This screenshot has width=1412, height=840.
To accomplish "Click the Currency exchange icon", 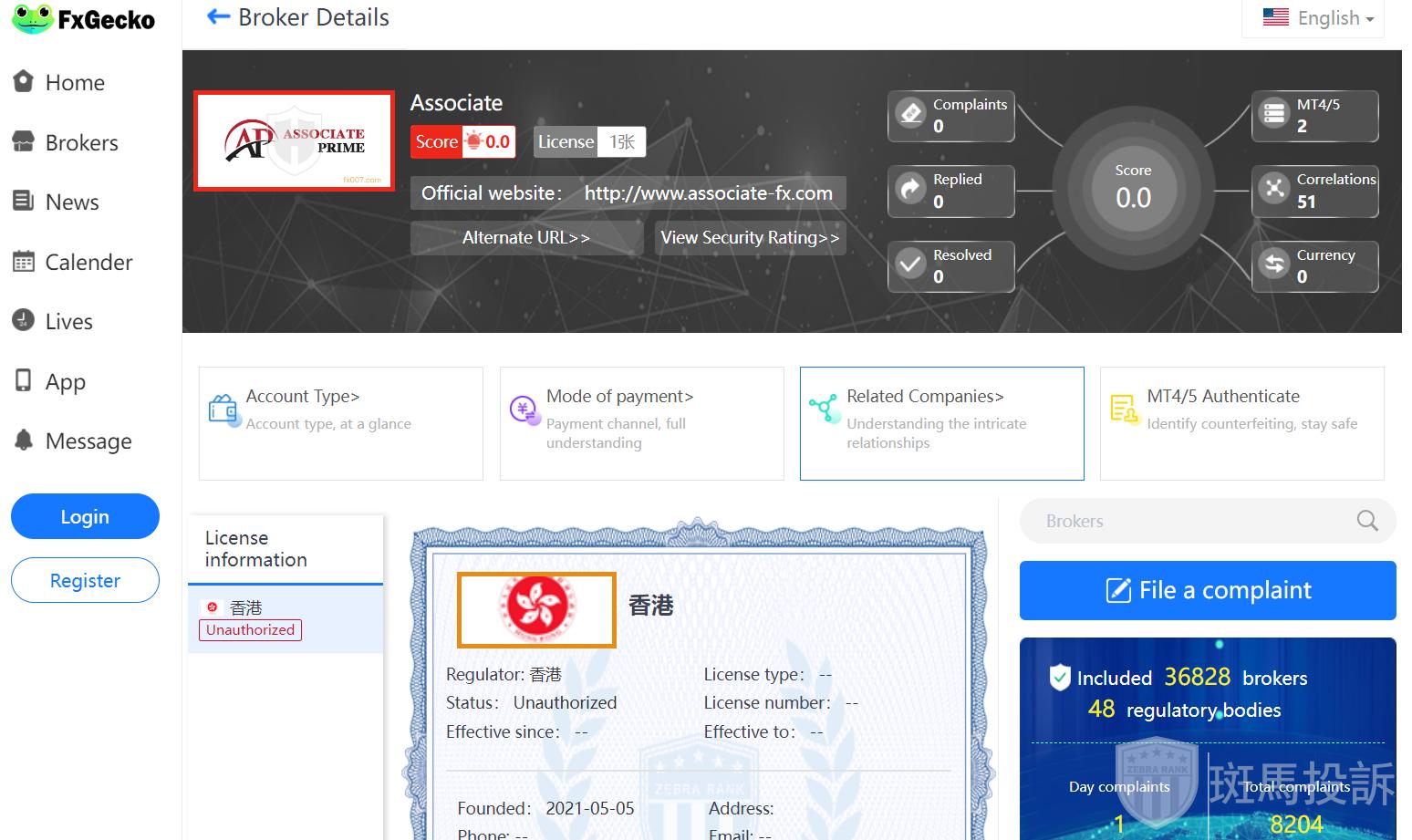I will tap(1273, 265).
